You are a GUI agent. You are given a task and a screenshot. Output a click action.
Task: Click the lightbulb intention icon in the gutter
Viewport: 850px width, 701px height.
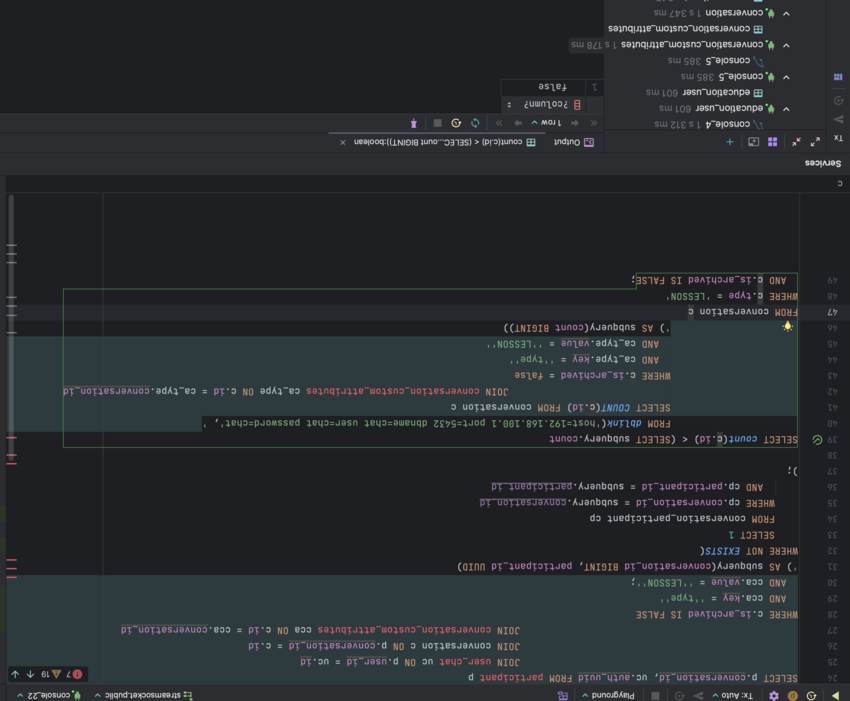pos(788,327)
